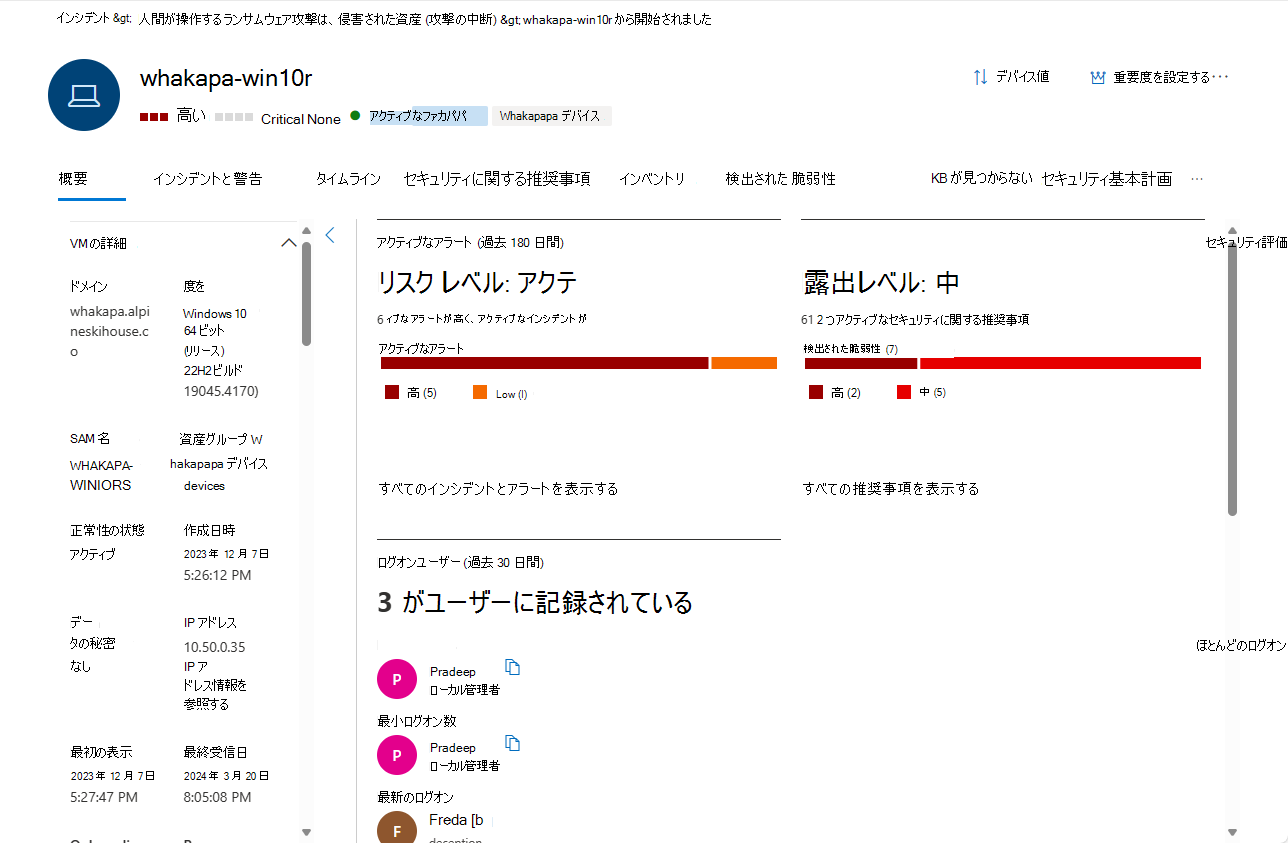Click the Device value sort arrows icon

[x=980, y=77]
